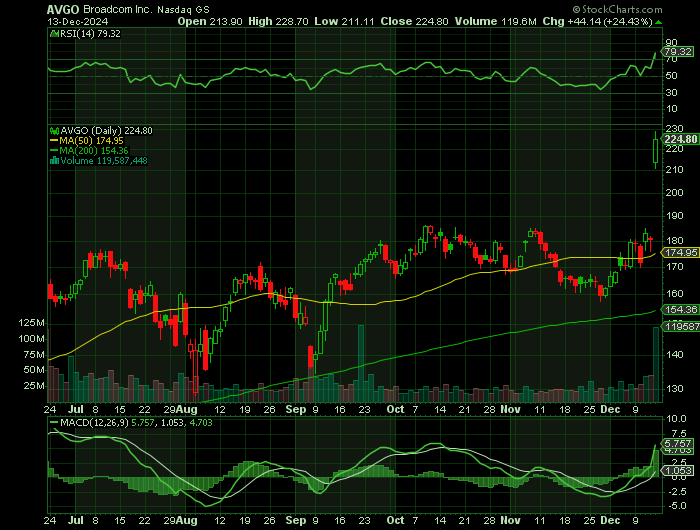Click the green up-arrow beside the change percent
This screenshot has width=700, height=530.
(659, 22)
